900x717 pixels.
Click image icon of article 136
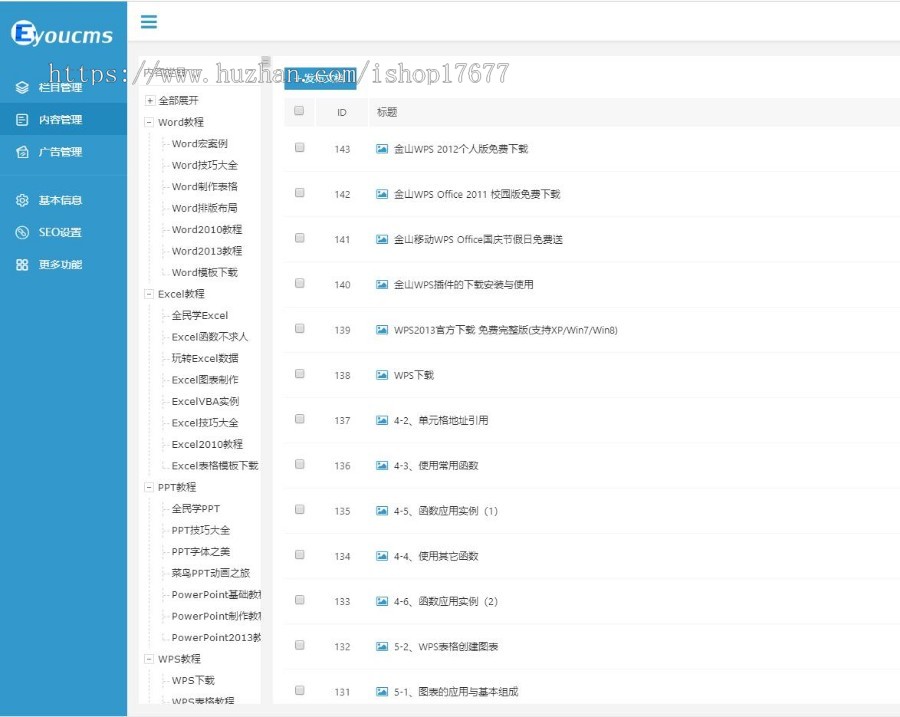(382, 466)
